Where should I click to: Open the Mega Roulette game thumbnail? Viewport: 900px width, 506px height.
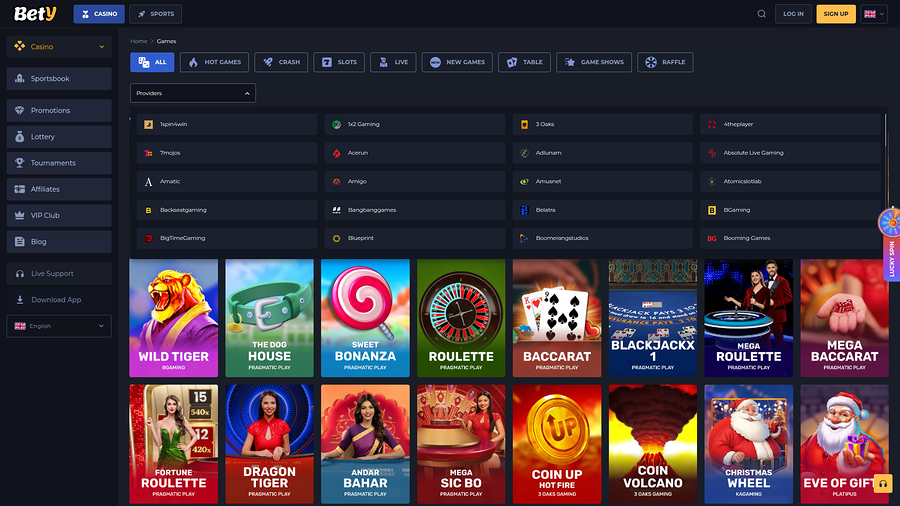pyautogui.click(x=749, y=318)
